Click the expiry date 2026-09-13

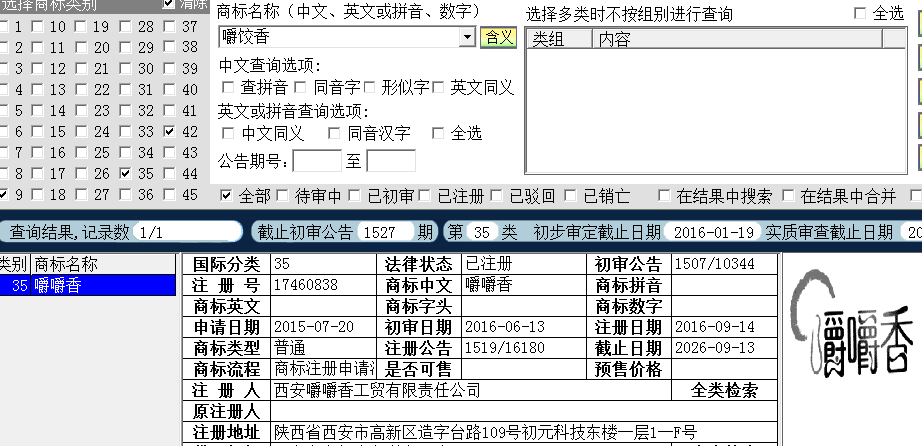point(714,348)
